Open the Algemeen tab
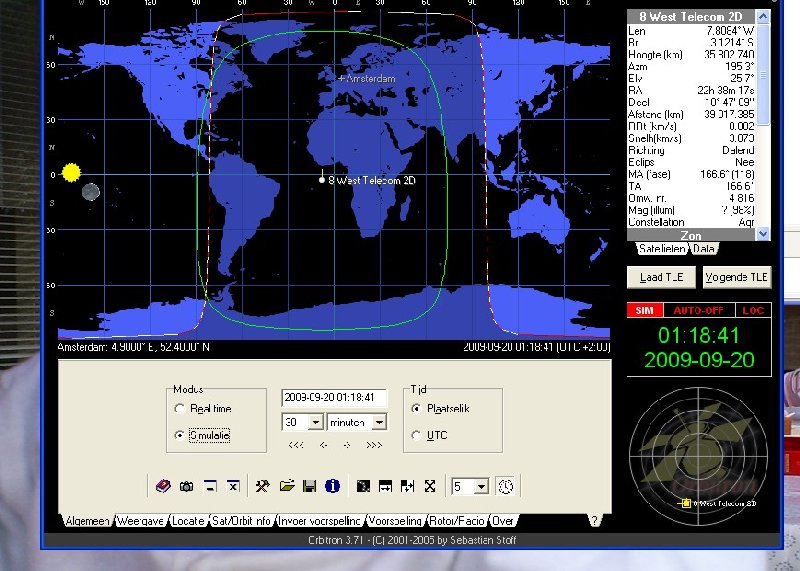The width and height of the screenshot is (800, 571). (87, 521)
